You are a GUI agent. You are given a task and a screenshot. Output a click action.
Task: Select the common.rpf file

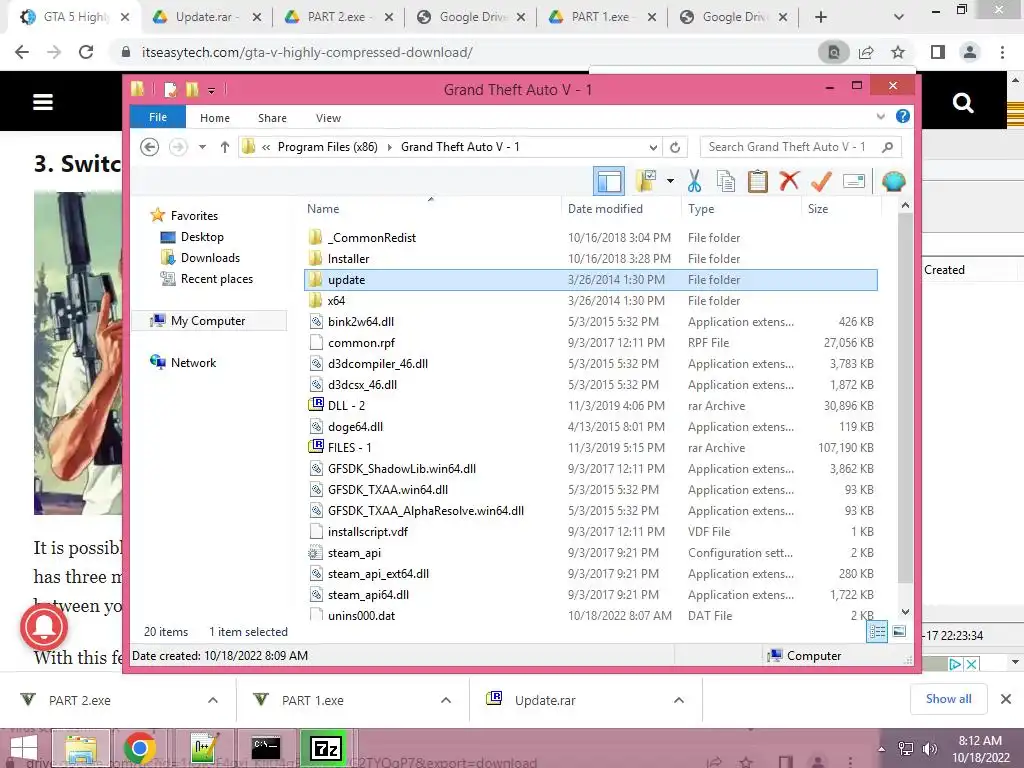click(361, 343)
